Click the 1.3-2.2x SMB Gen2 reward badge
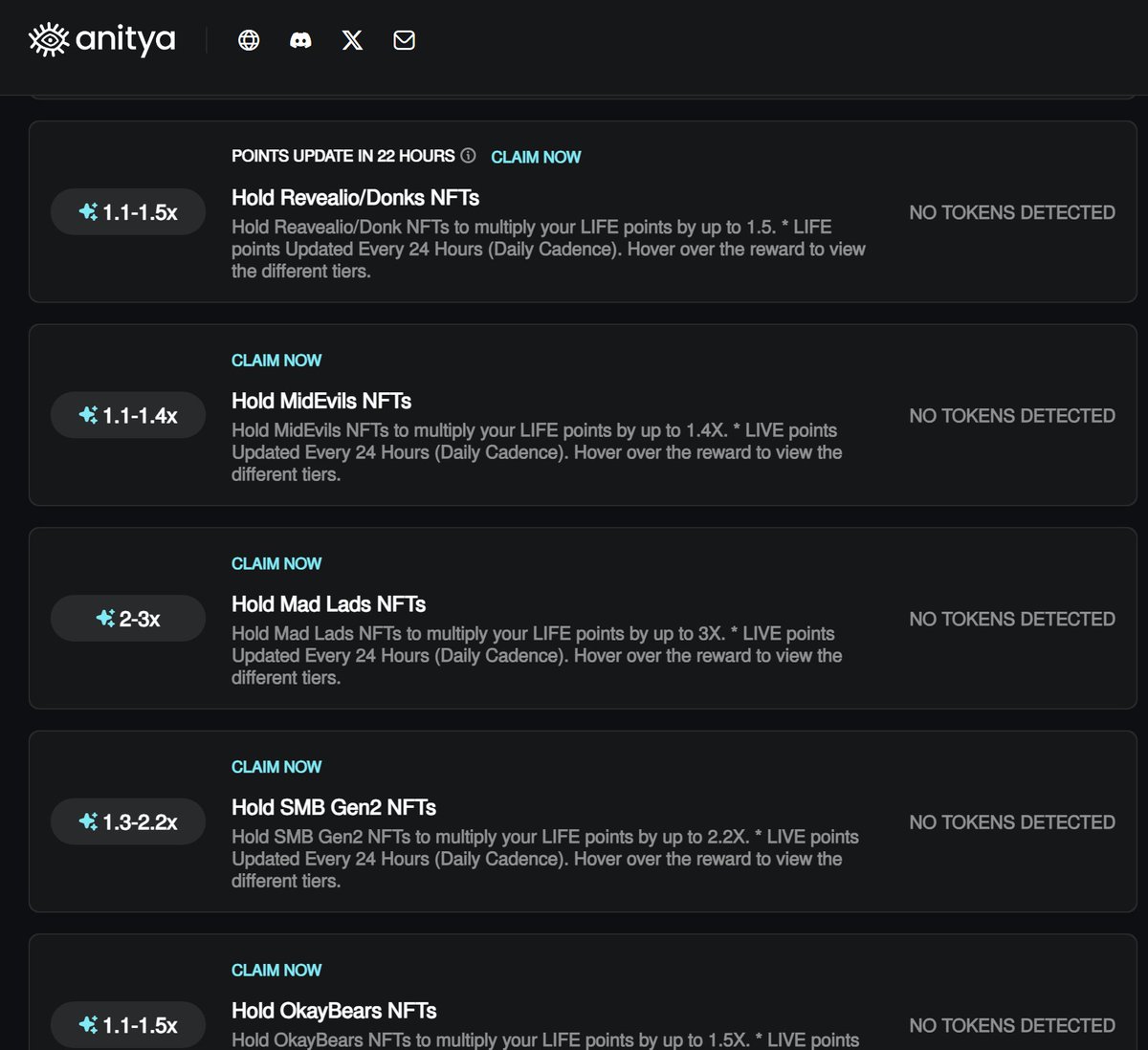 tap(128, 821)
